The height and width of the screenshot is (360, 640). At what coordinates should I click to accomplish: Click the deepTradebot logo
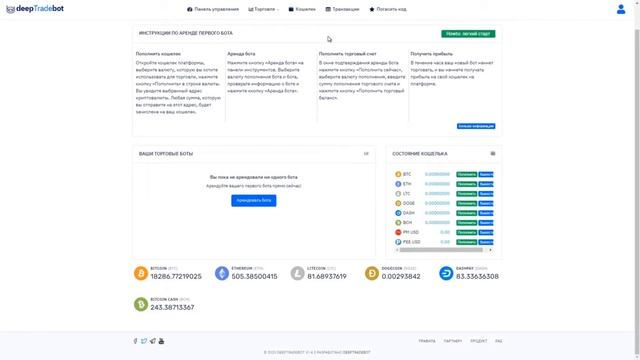click(35, 9)
